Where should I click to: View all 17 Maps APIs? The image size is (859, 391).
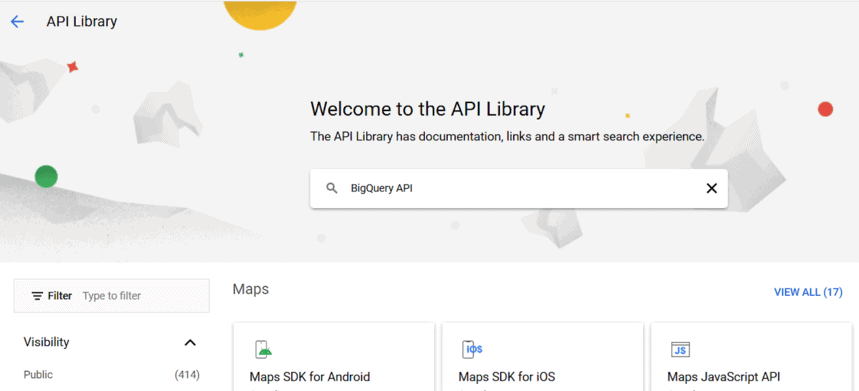[808, 292]
